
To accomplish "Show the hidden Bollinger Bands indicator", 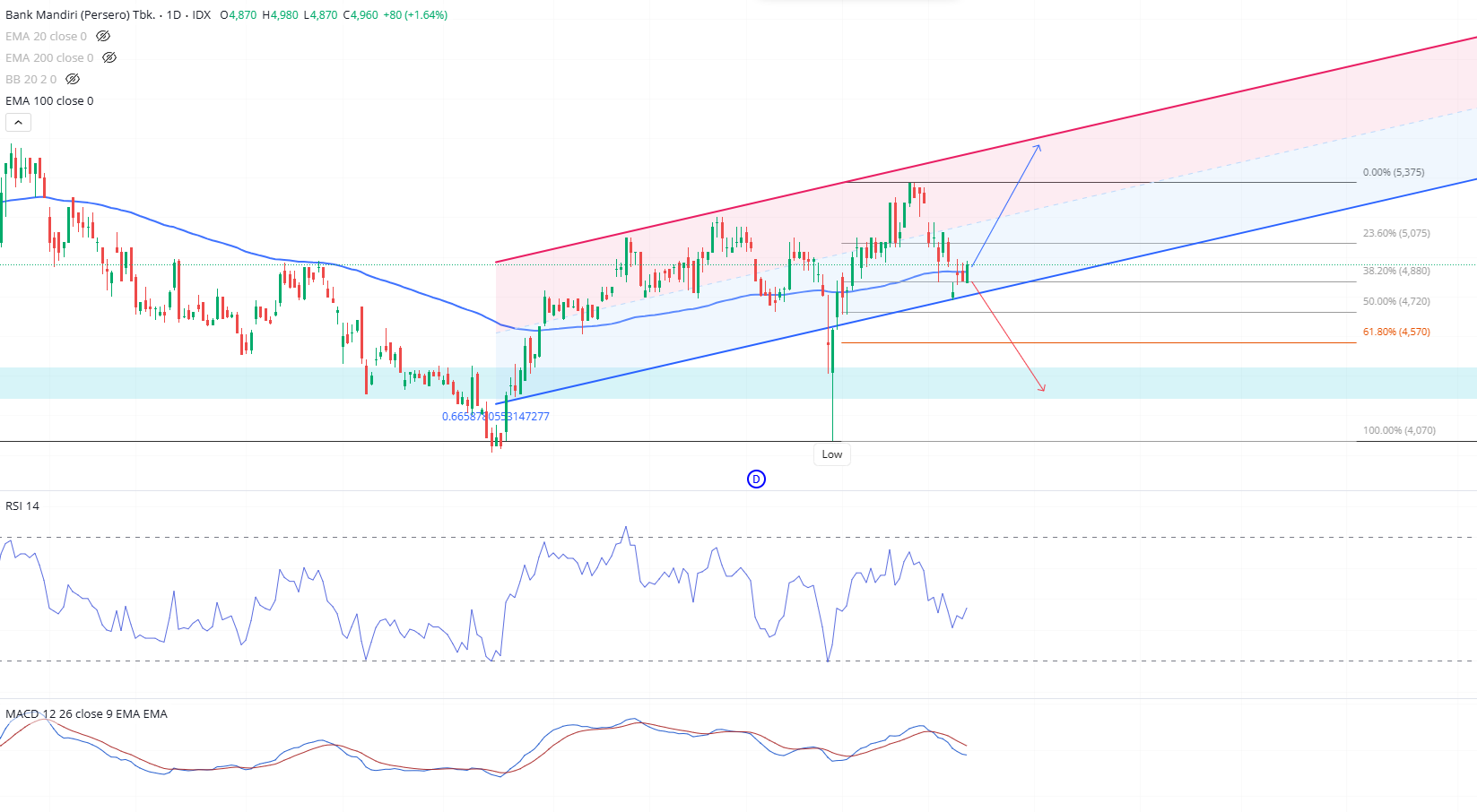I will pyautogui.click(x=73, y=80).
